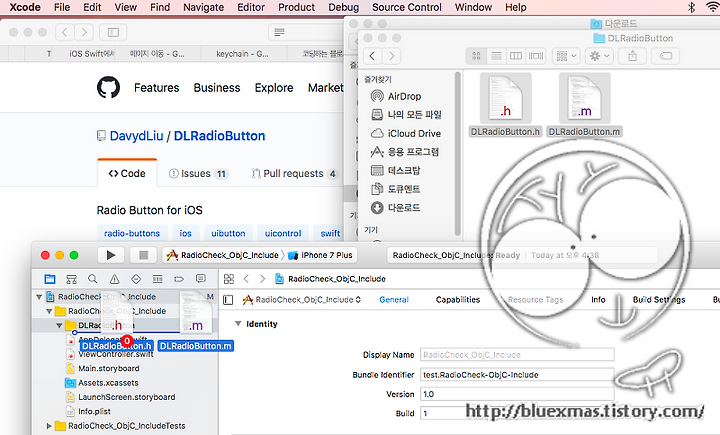The height and width of the screenshot is (435, 720).
Task: Select Finder column view mode
Action: [516, 56]
